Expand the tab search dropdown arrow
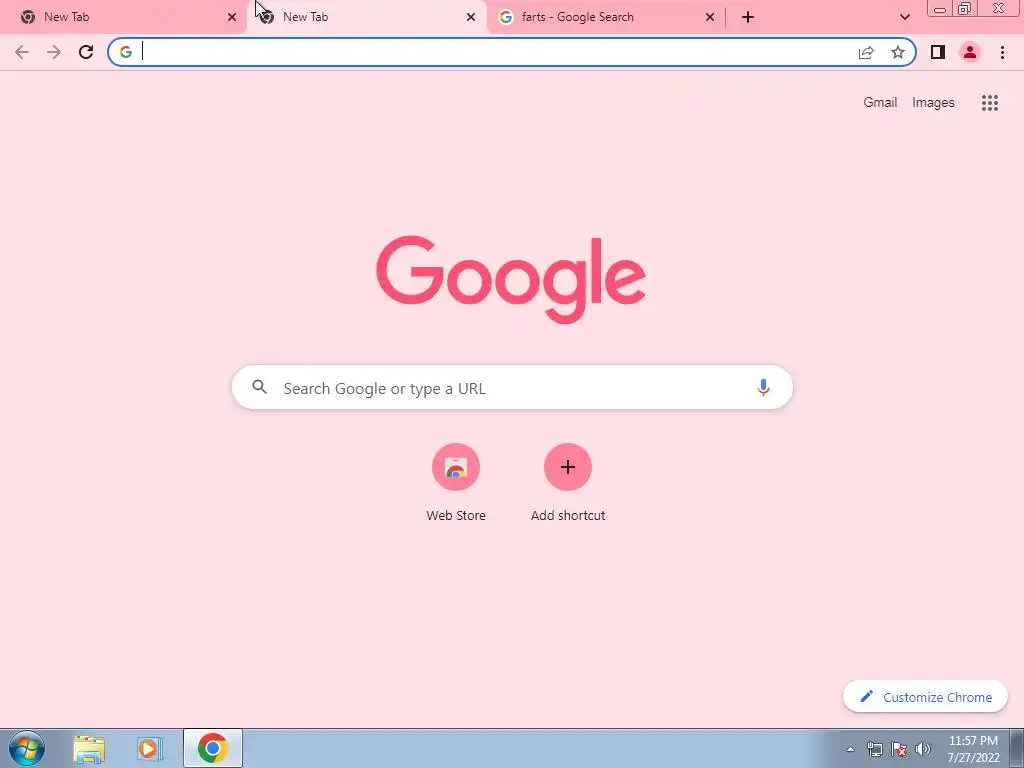Screen dimensions: 1024x768 pos(904,17)
